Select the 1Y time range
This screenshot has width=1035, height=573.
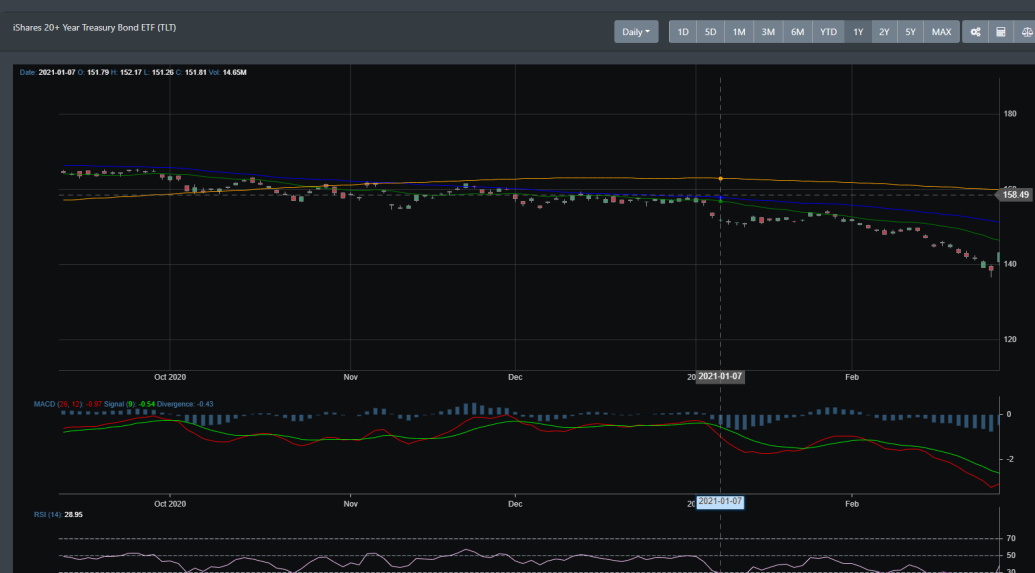click(x=858, y=32)
